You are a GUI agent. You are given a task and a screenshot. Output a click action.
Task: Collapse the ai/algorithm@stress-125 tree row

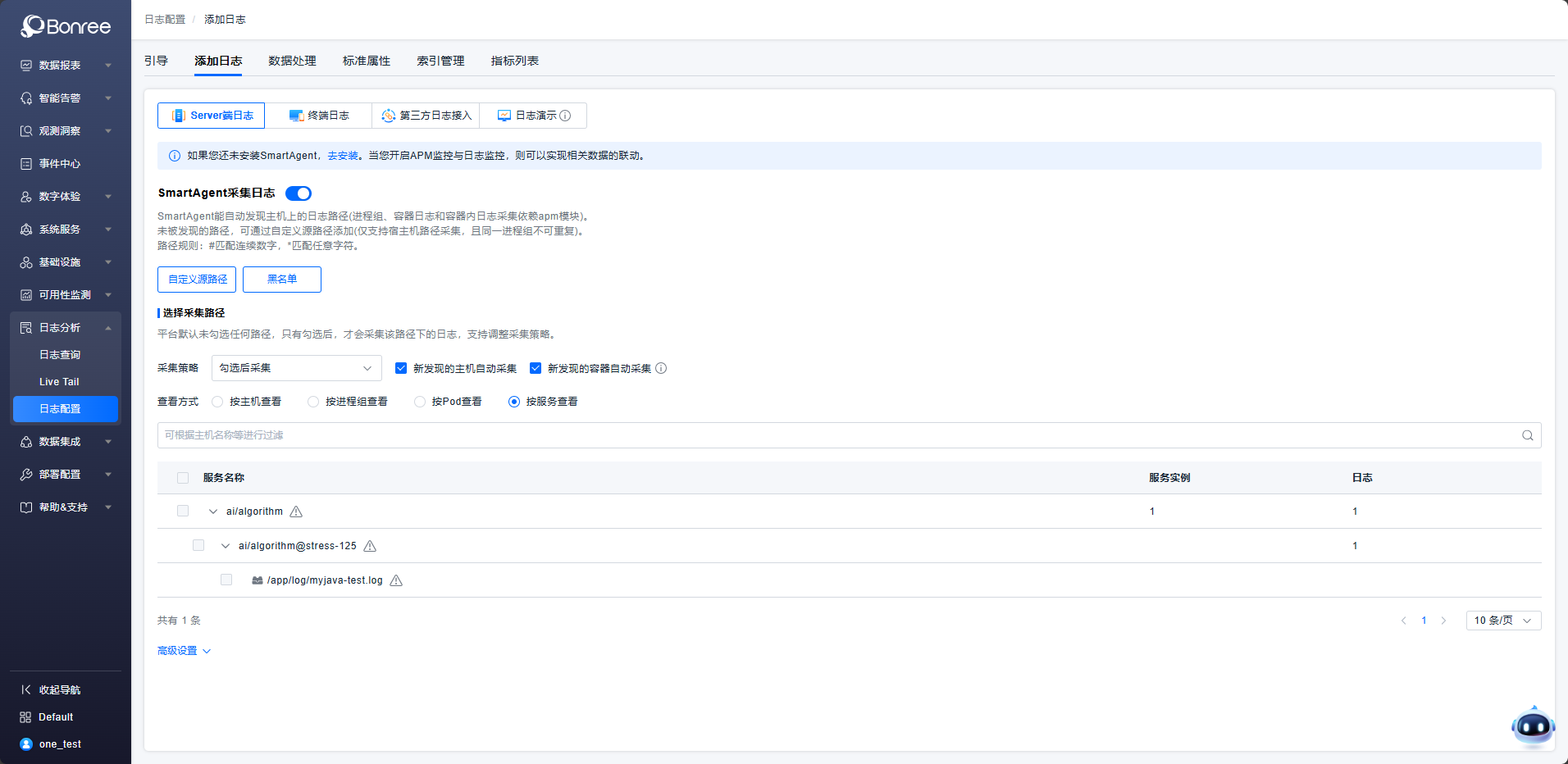coord(226,546)
